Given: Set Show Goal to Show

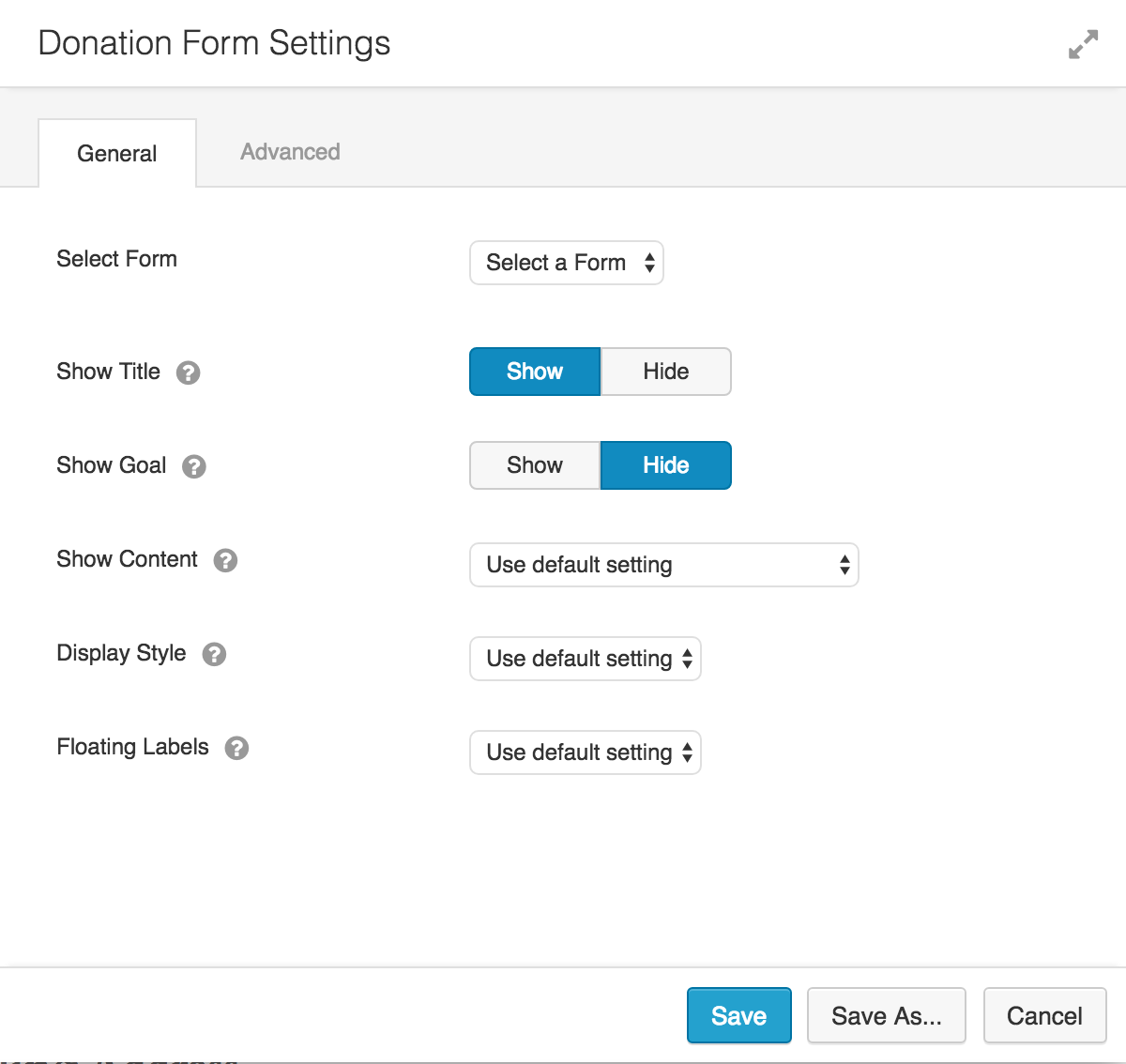Looking at the screenshot, I should tap(535, 465).
